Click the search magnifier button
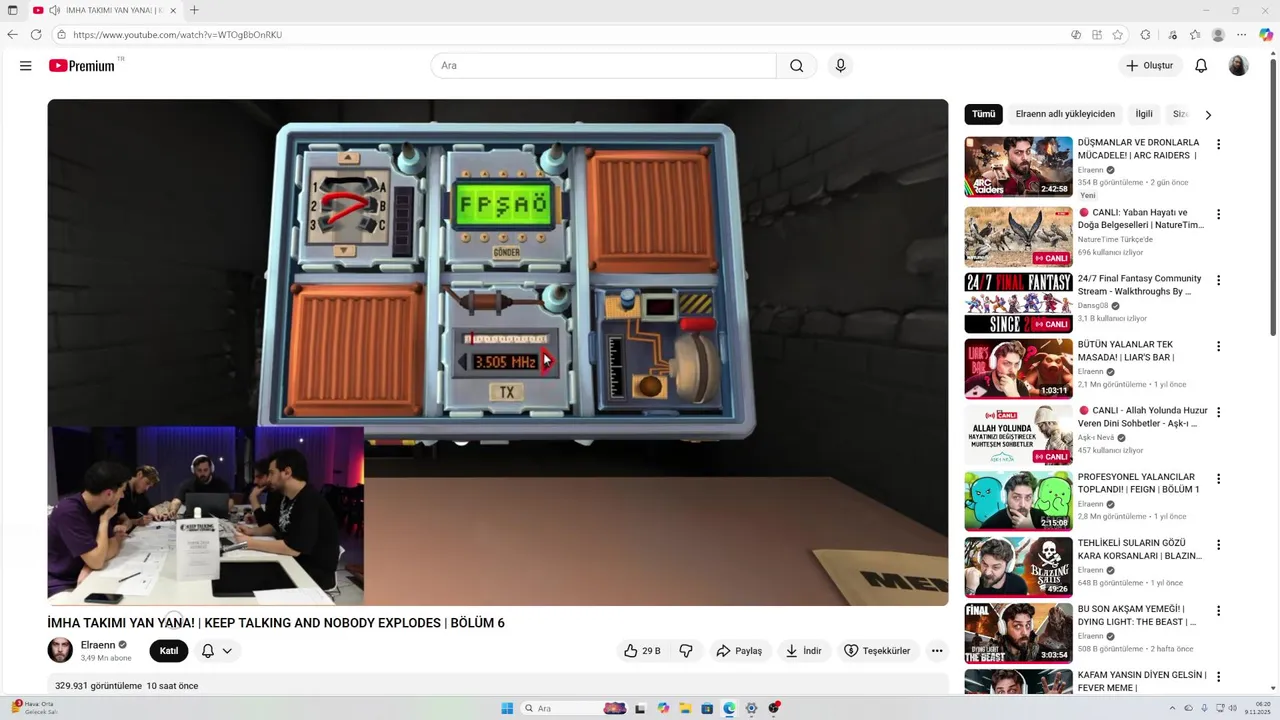The image size is (1280, 720). 796,66
